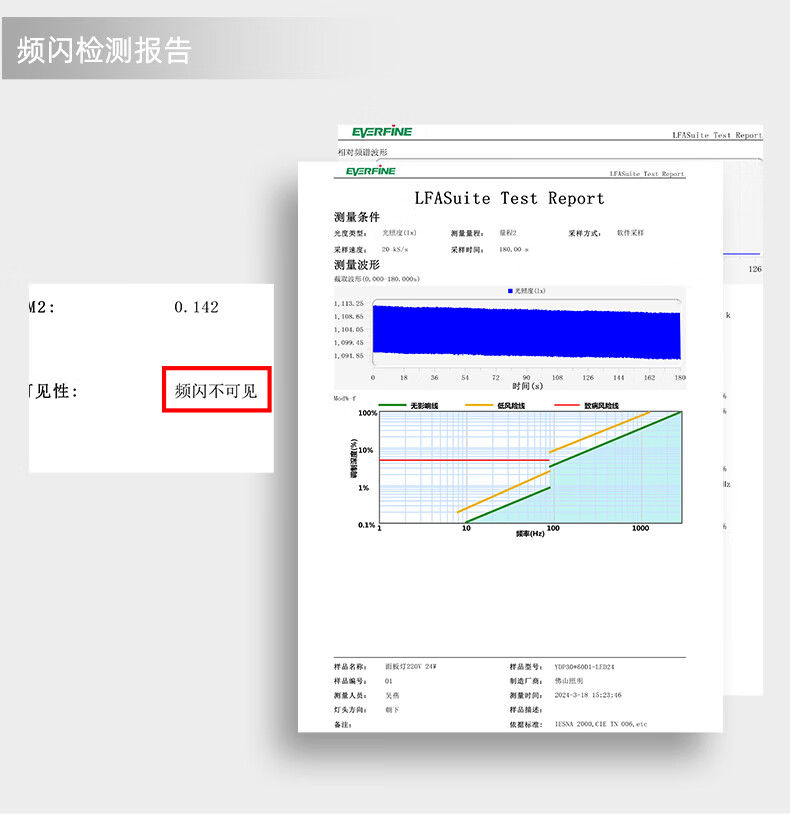Click the blue 光照度(lx) legend marker
Image resolution: width=790 pixels, height=820 pixels.
tap(511, 290)
